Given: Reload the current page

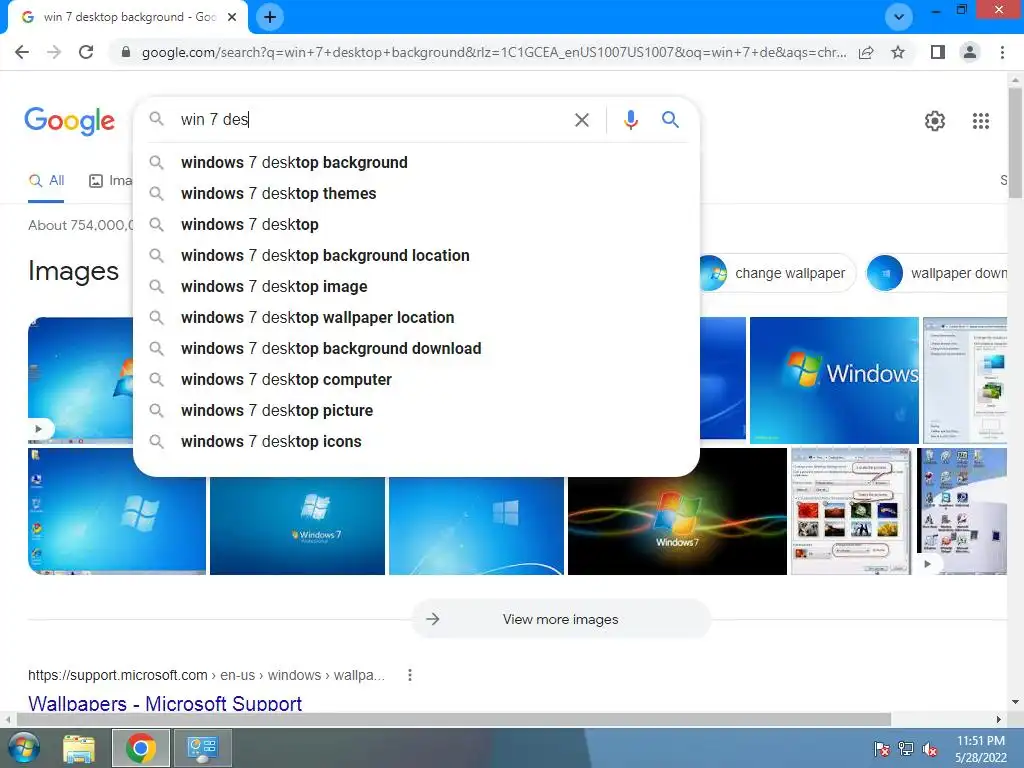Looking at the screenshot, I should pos(86,52).
